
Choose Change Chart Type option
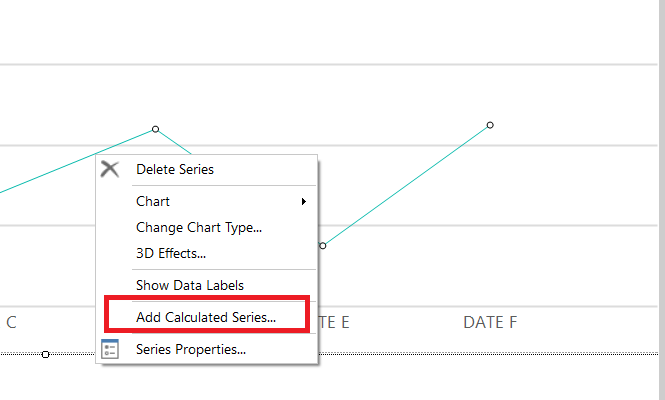pyautogui.click(x=199, y=227)
